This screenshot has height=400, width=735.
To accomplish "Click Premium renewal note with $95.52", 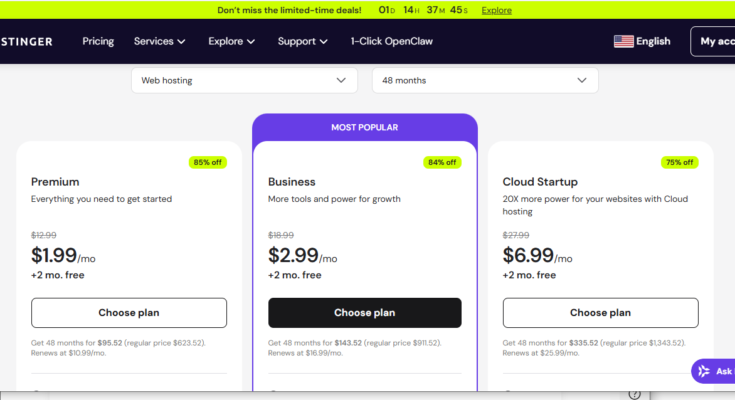I will coord(118,348).
